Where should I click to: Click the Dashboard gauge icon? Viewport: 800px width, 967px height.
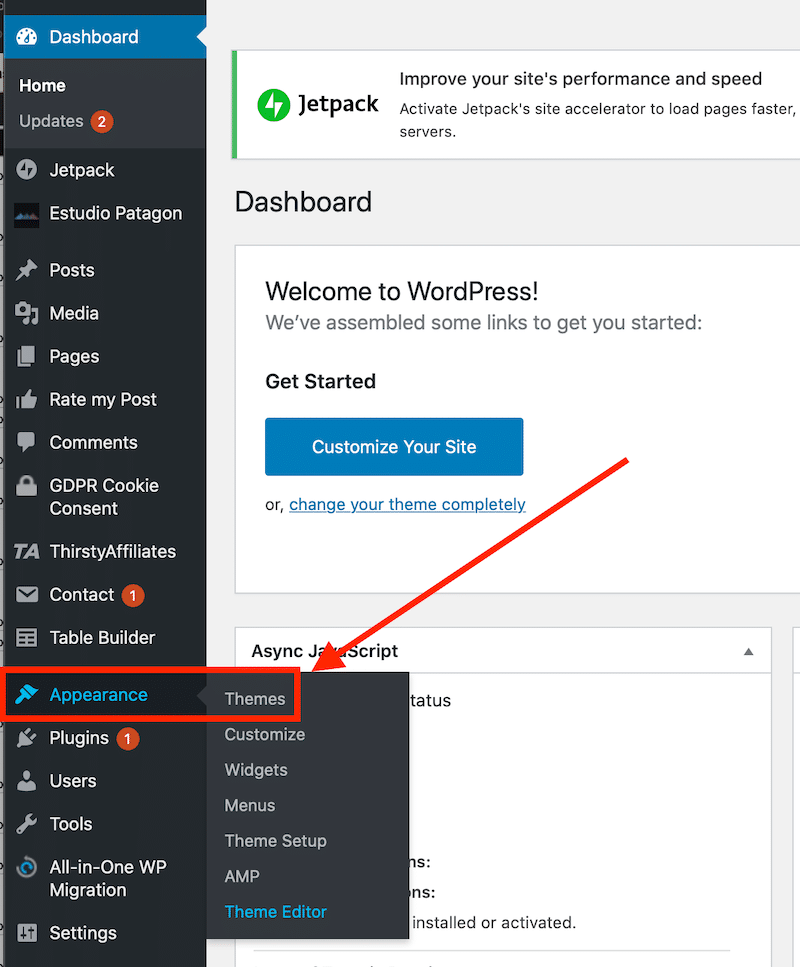click(27, 37)
